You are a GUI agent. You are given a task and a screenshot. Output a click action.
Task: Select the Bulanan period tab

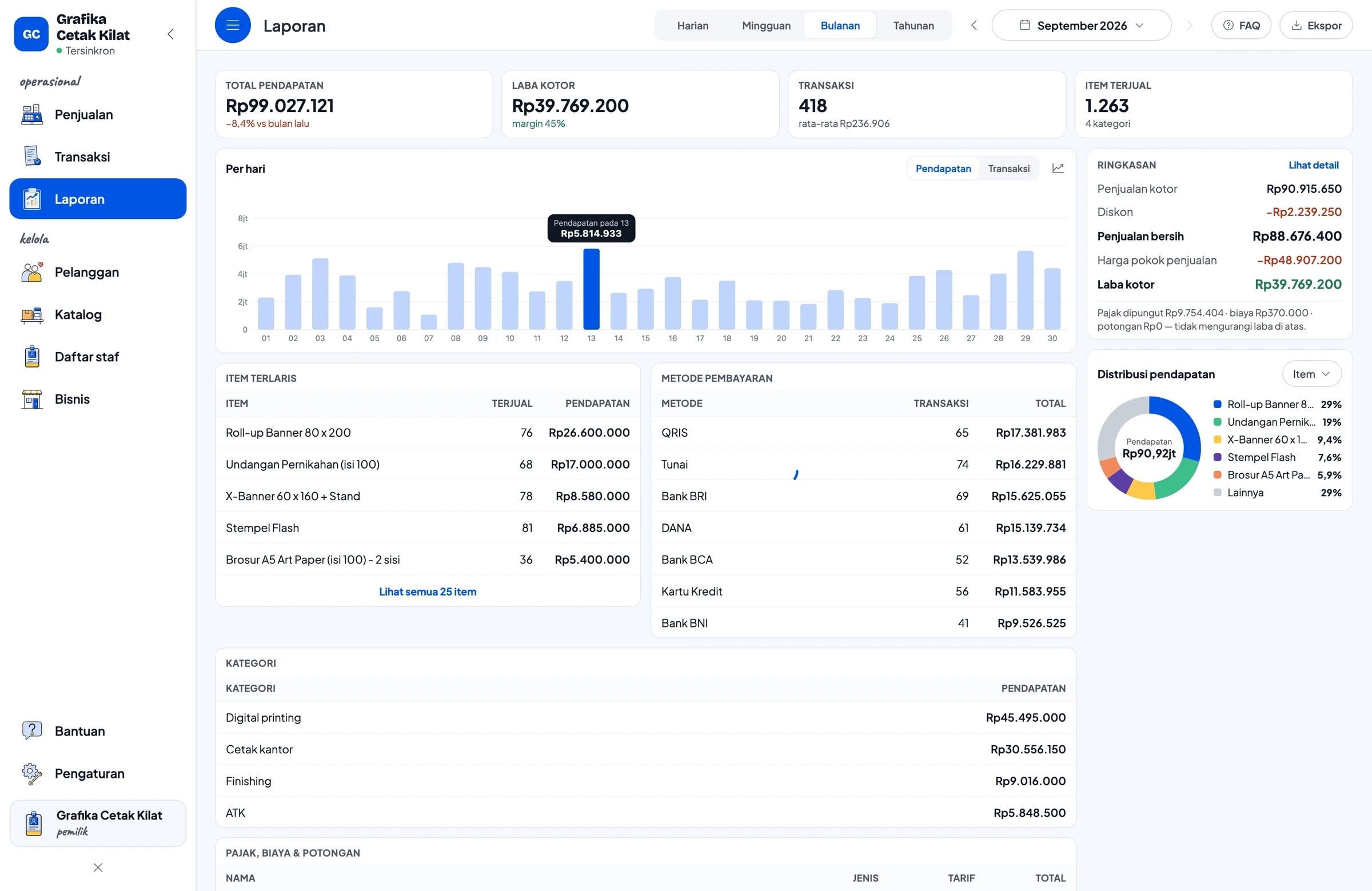tap(840, 25)
